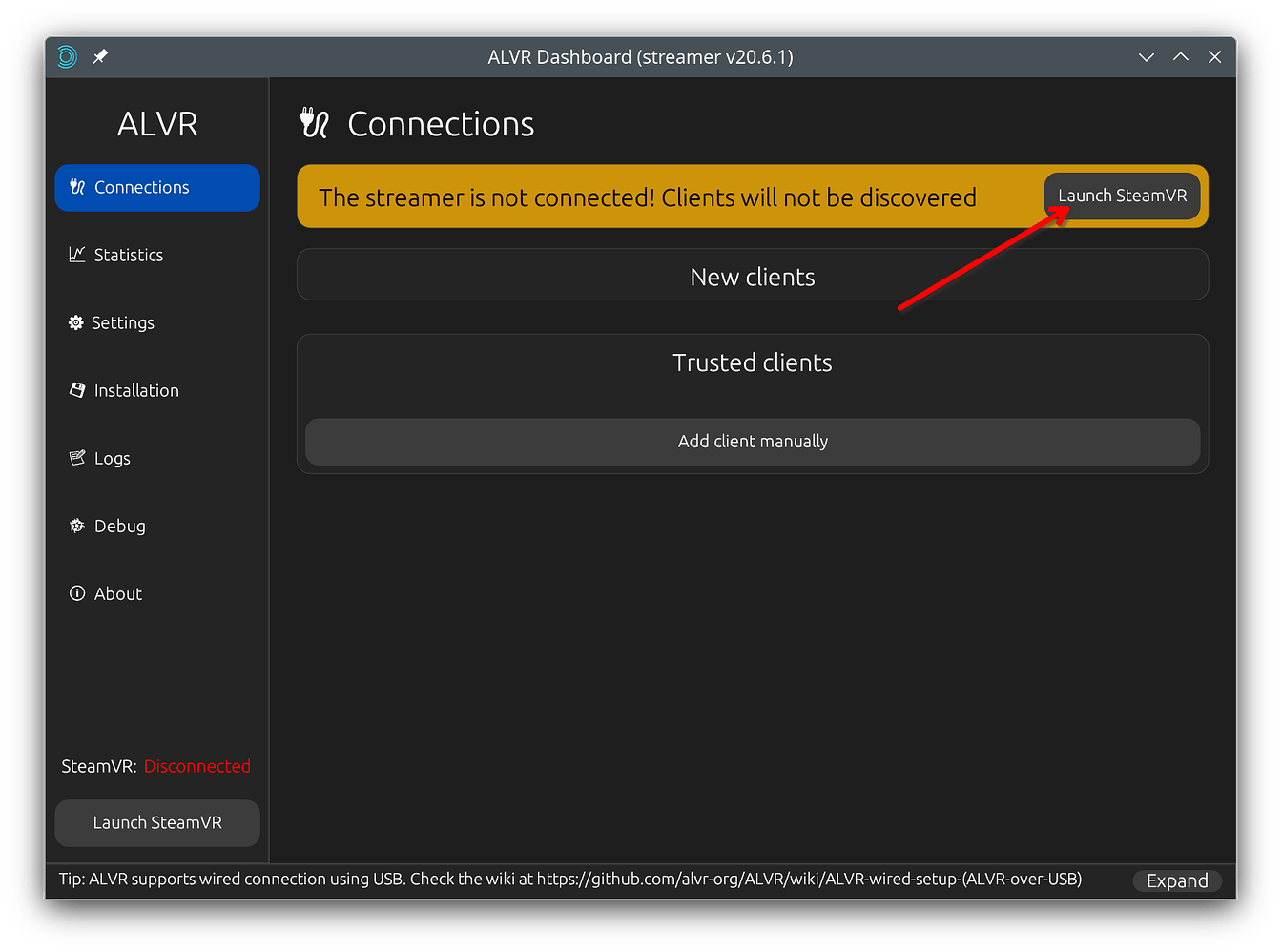The width and height of the screenshot is (1282, 952).
Task: Open Statistics via its chart icon
Action: 76,255
